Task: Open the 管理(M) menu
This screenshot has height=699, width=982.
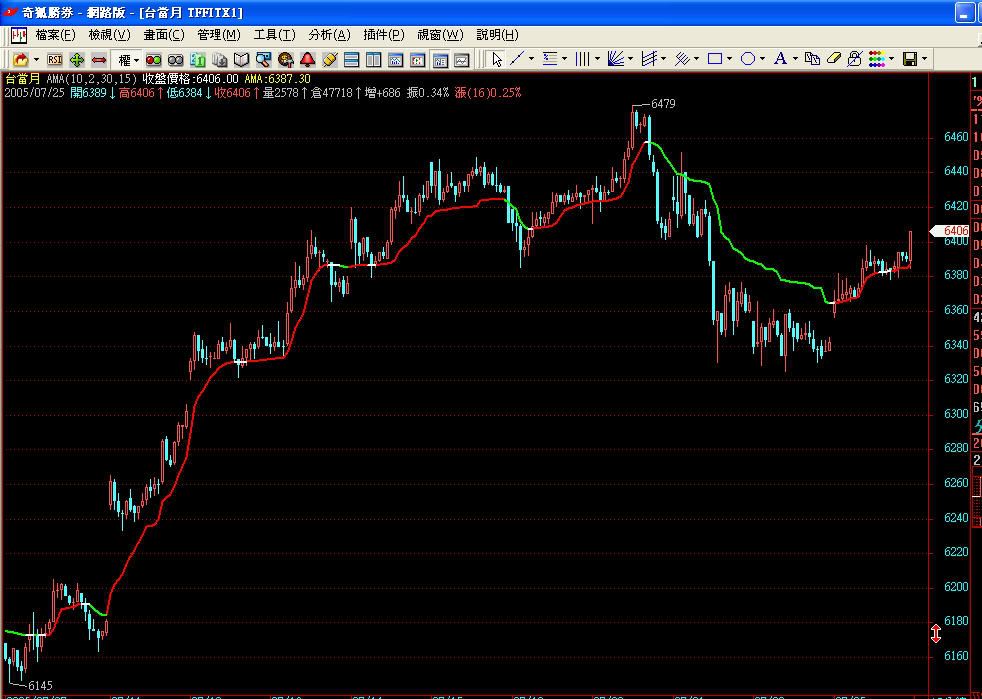Action: [219, 35]
